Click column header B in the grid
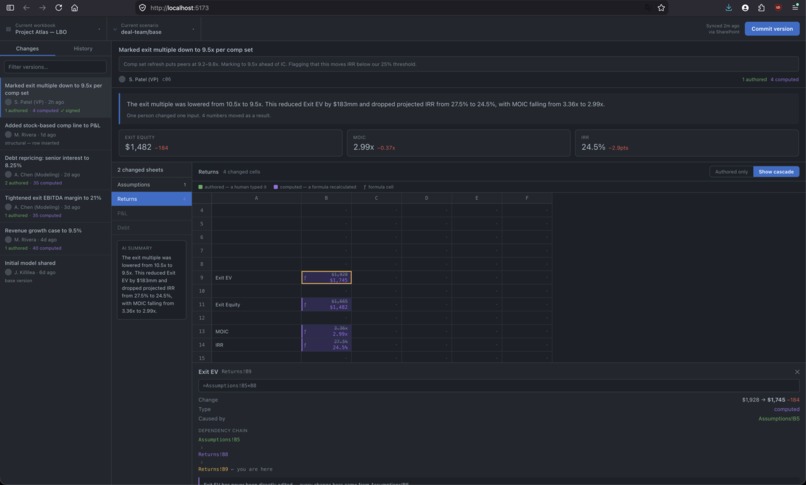Image resolution: width=806 pixels, height=485 pixels. tap(326, 198)
